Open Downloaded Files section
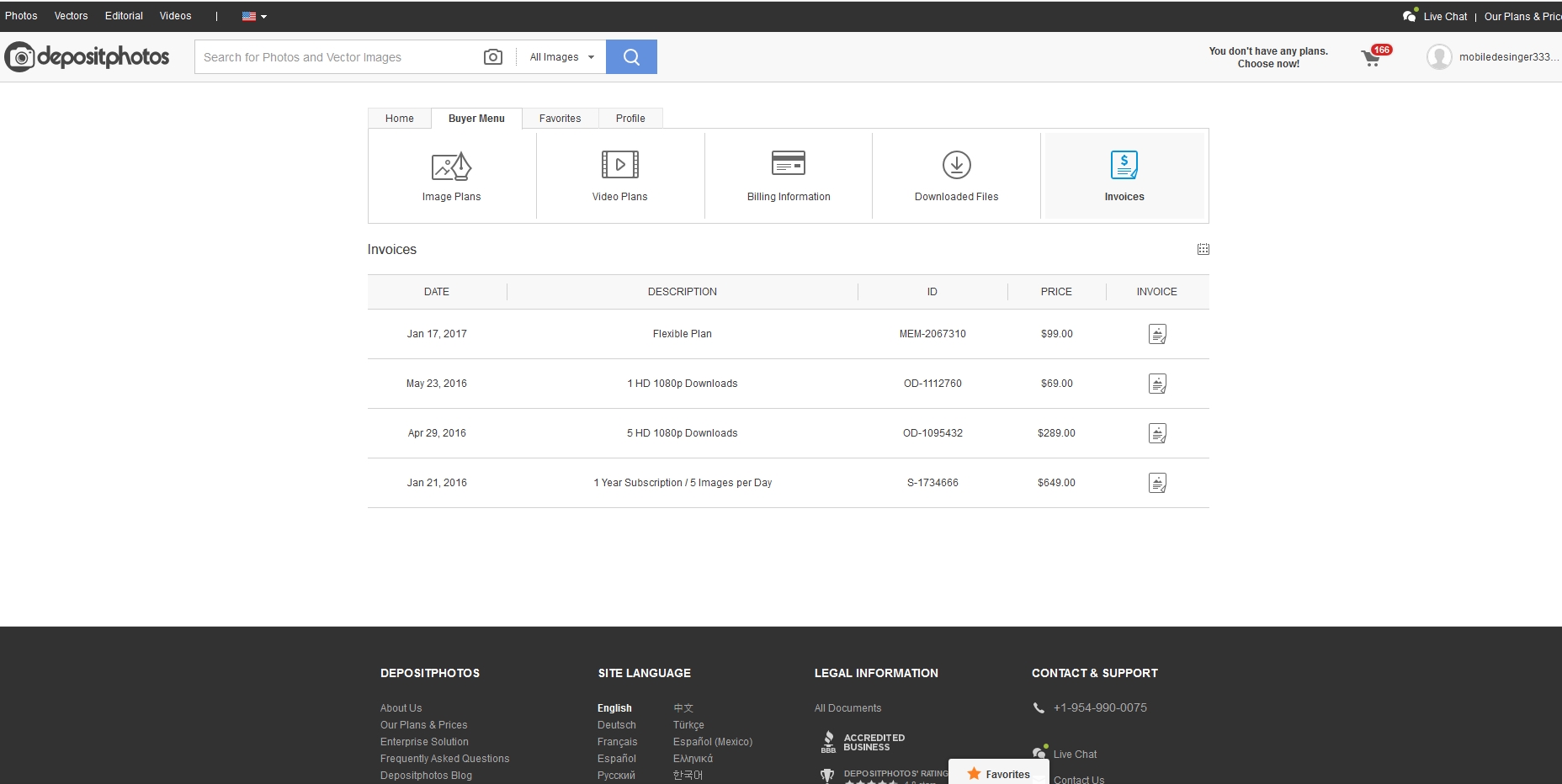 957,177
